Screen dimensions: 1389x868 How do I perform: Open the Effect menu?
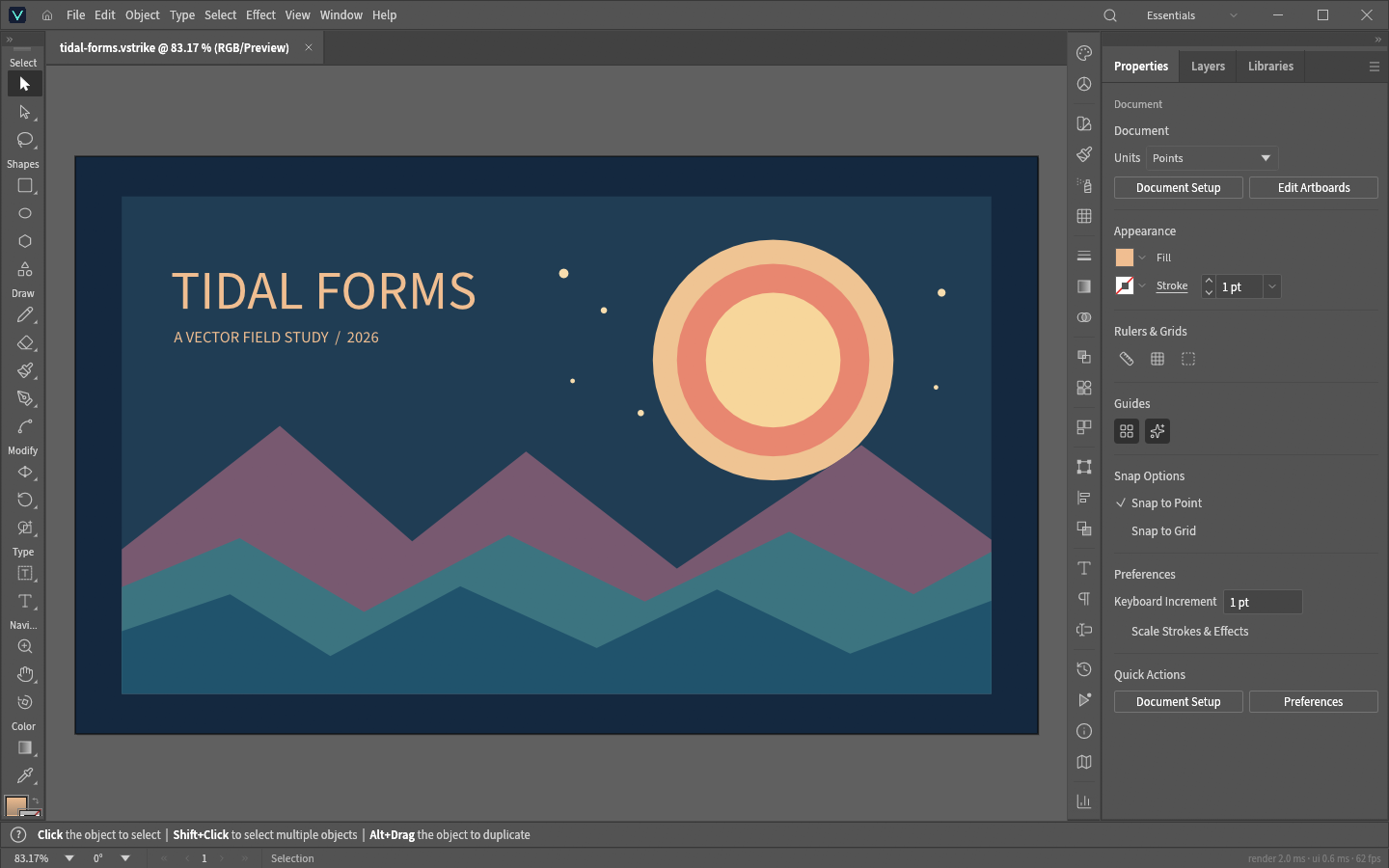tap(260, 15)
